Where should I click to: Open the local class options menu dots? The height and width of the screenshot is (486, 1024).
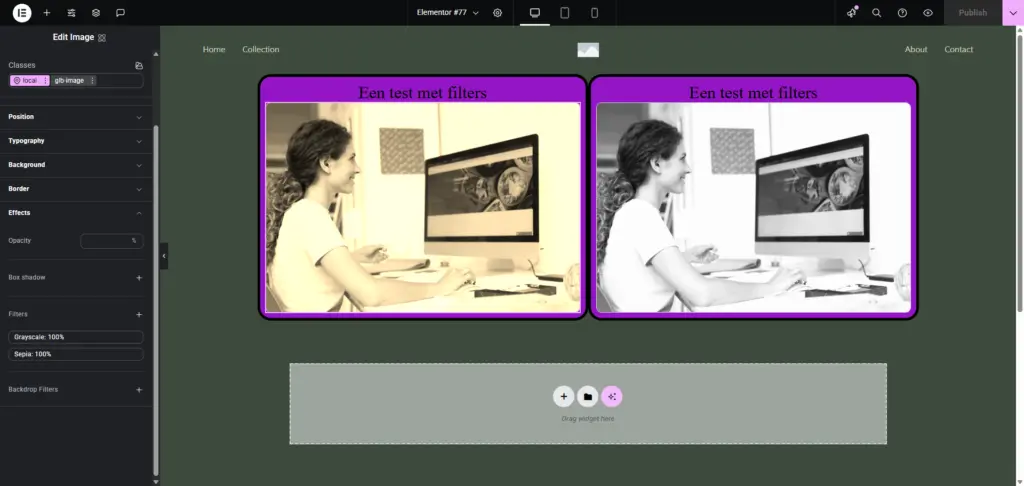point(45,80)
